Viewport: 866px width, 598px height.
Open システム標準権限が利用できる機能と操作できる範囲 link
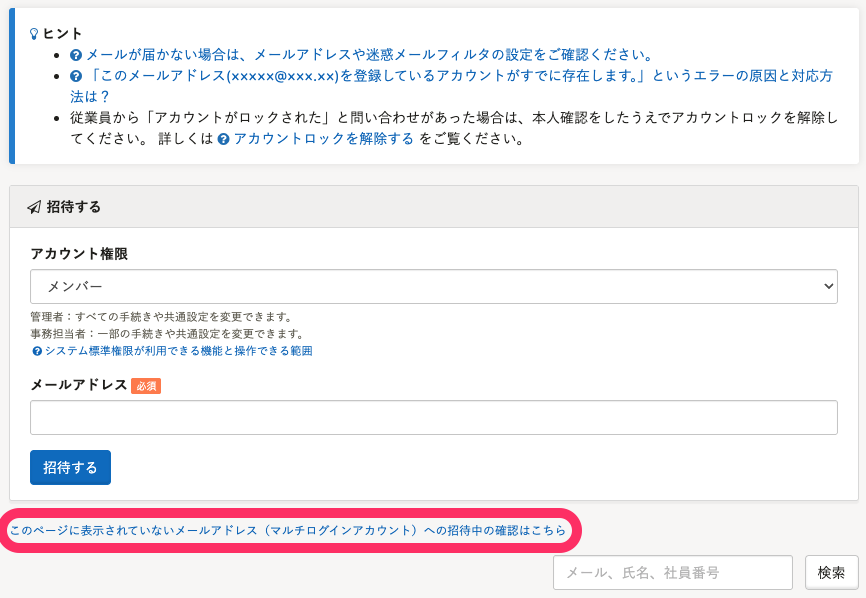click(178, 351)
